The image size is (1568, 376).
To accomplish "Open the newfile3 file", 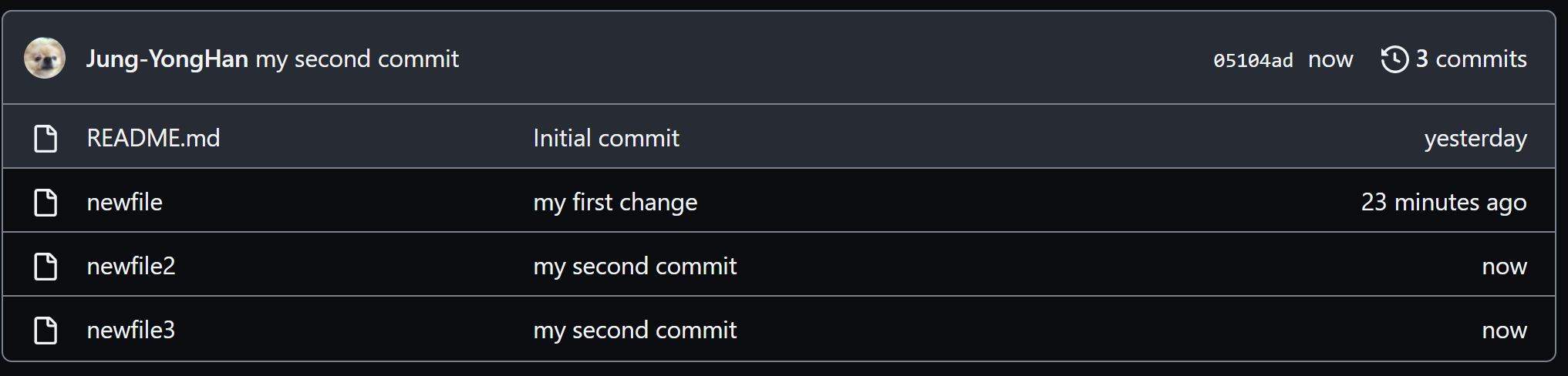I will (131, 331).
